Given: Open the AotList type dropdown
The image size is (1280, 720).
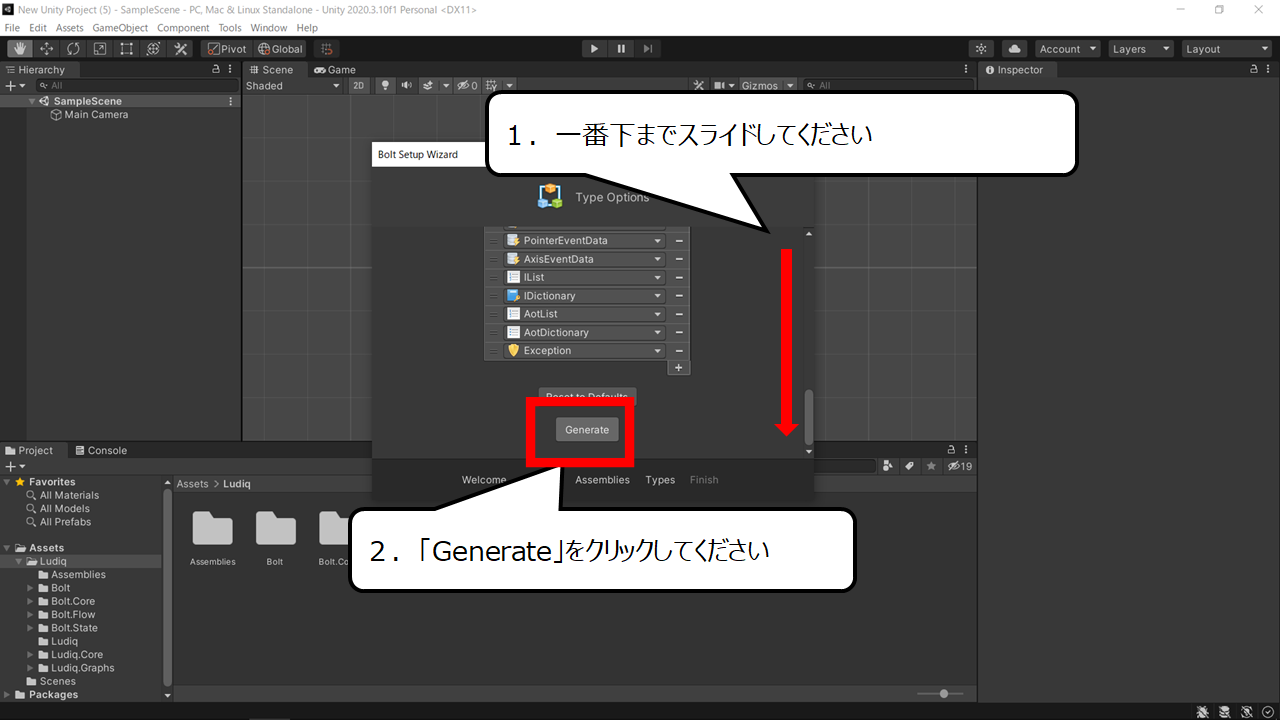Looking at the screenshot, I should 584,314.
